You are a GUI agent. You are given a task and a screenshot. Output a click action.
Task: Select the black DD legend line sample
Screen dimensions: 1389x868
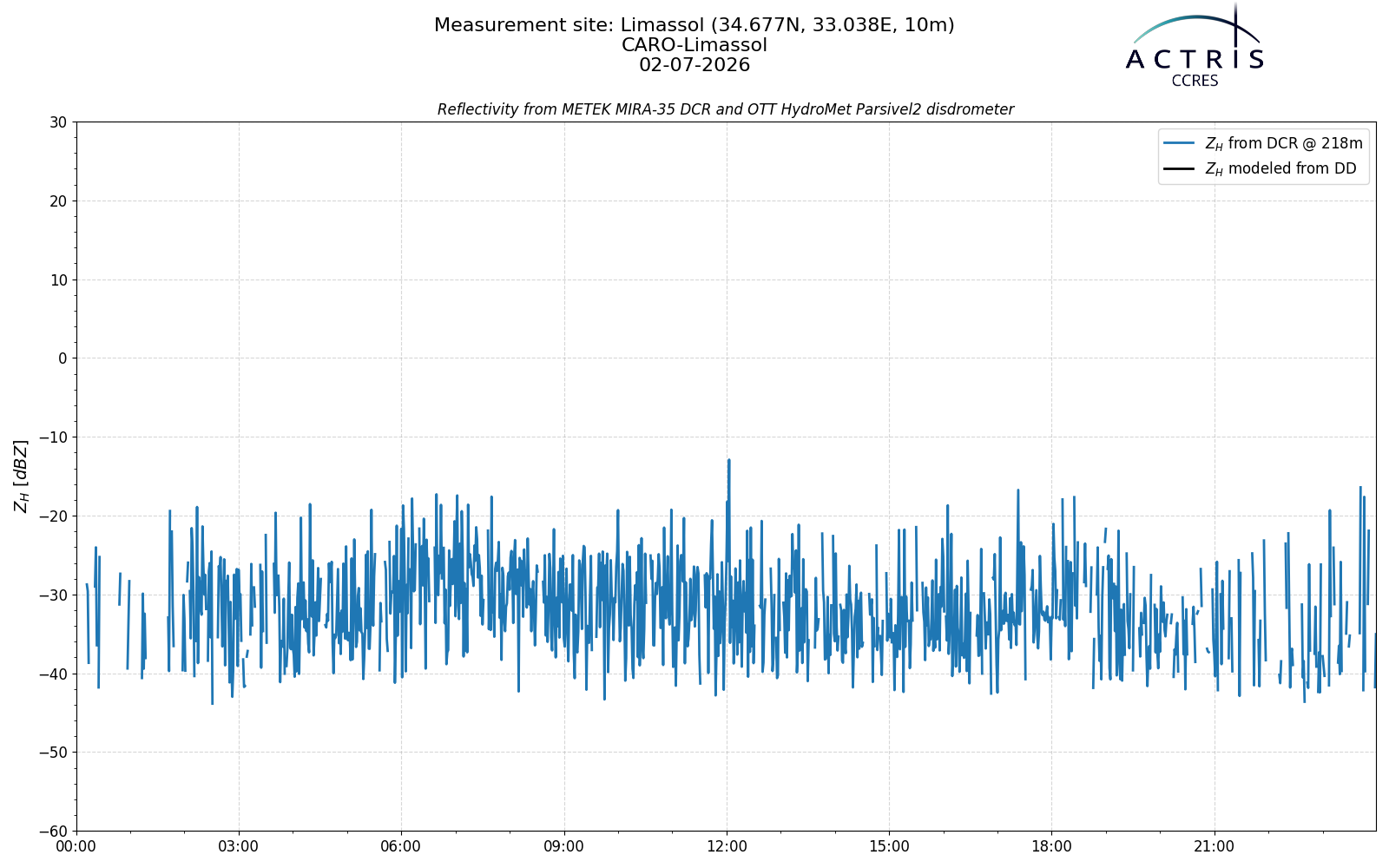1179,168
